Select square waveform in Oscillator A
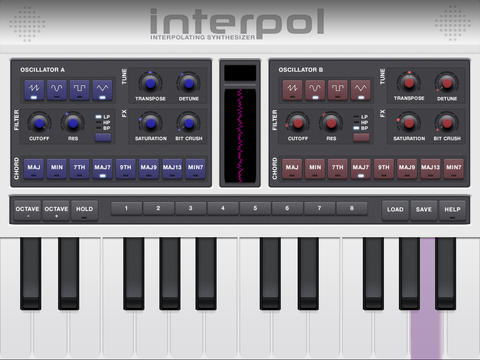 point(79,90)
